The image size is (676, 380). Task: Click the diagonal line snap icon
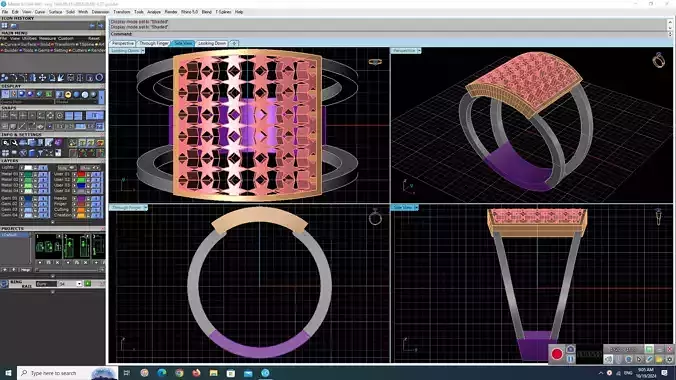(x=22, y=126)
